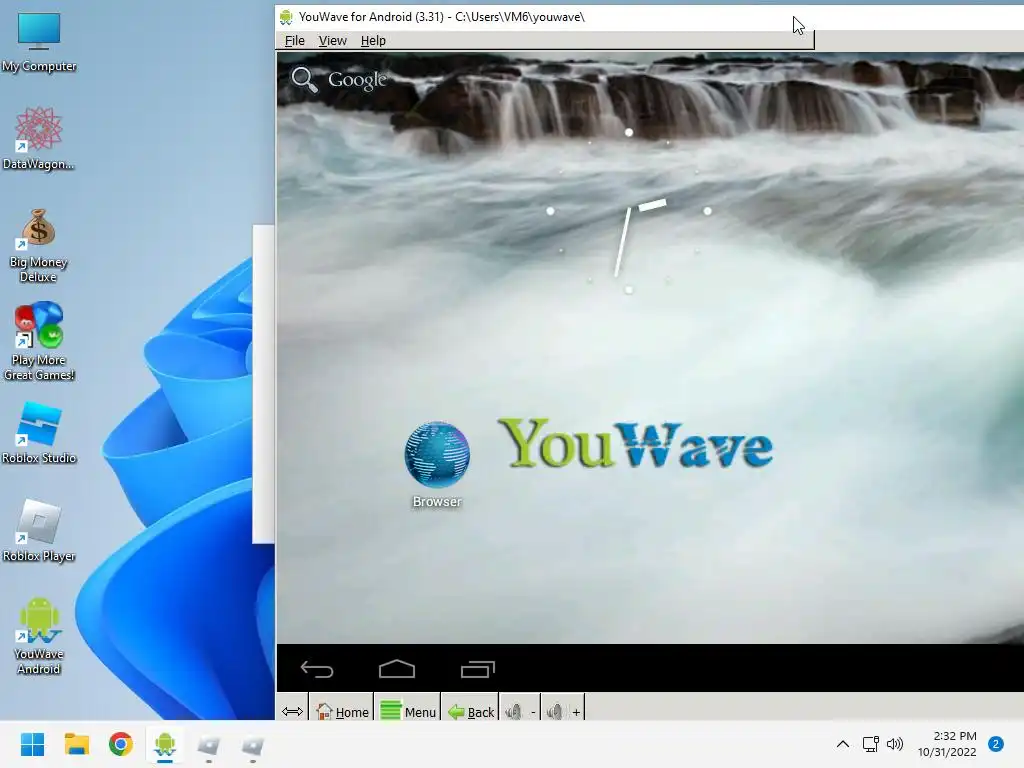Tap the Android recent apps navigation icon
The height and width of the screenshot is (768, 1024).
tap(478, 669)
